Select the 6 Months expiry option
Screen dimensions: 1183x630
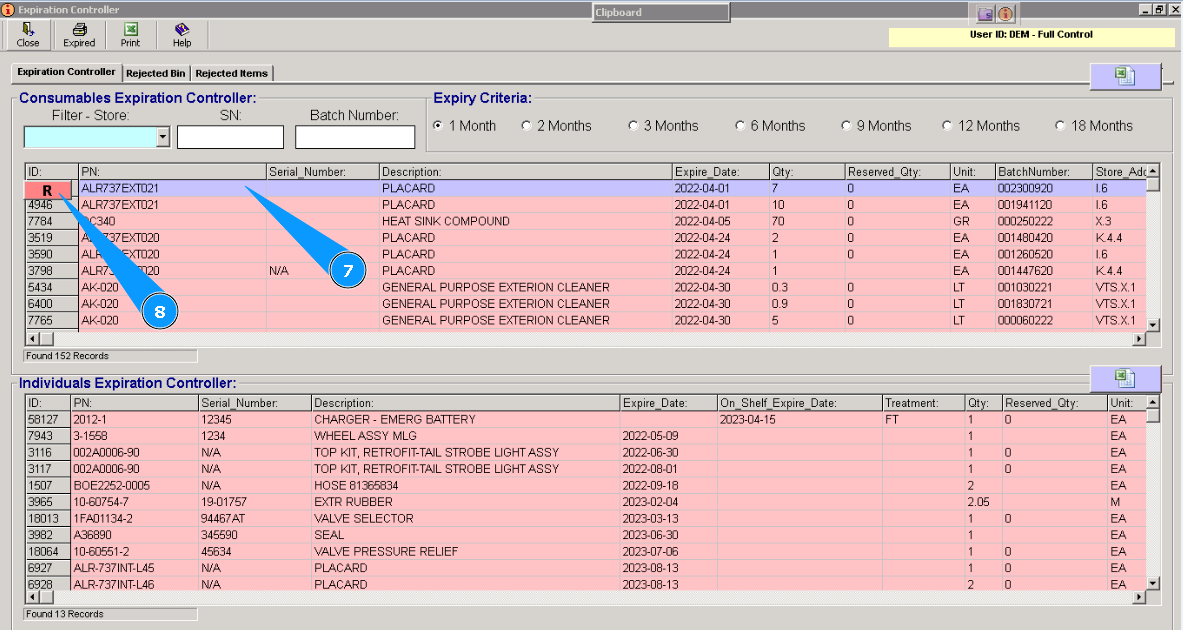click(x=741, y=126)
